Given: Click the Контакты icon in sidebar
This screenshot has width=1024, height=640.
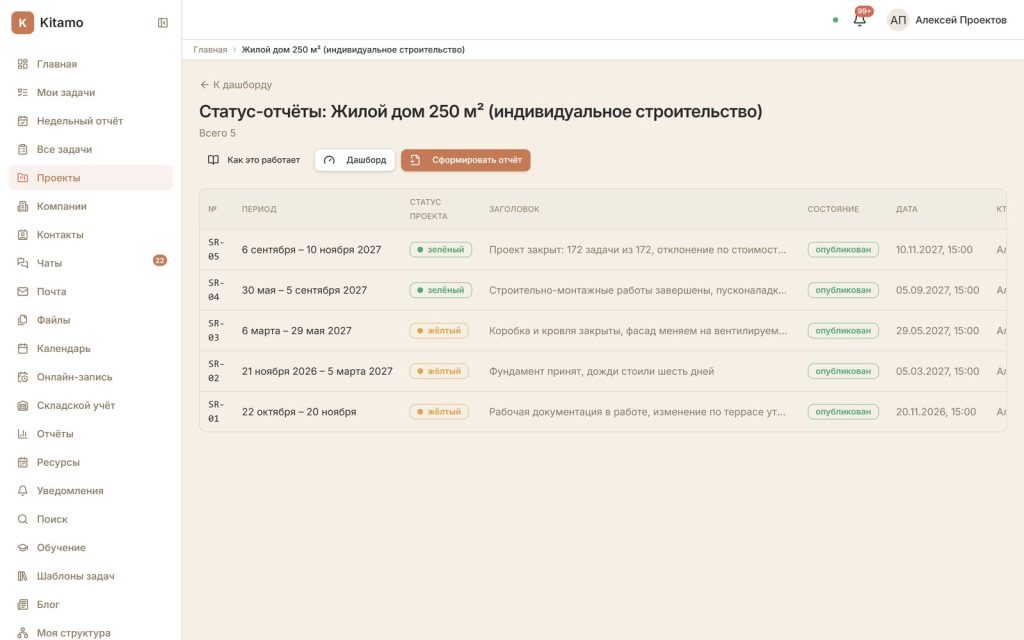Looking at the screenshot, I should [23, 234].
